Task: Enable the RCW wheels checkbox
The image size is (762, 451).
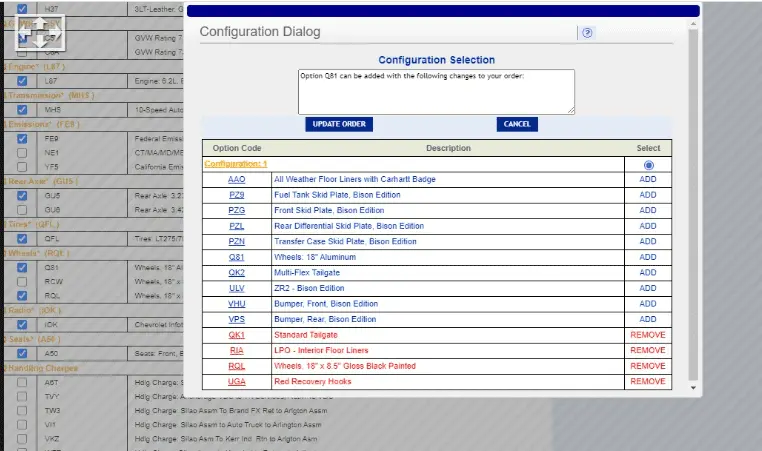Action: pyautogui.click(x=22, y=282)
